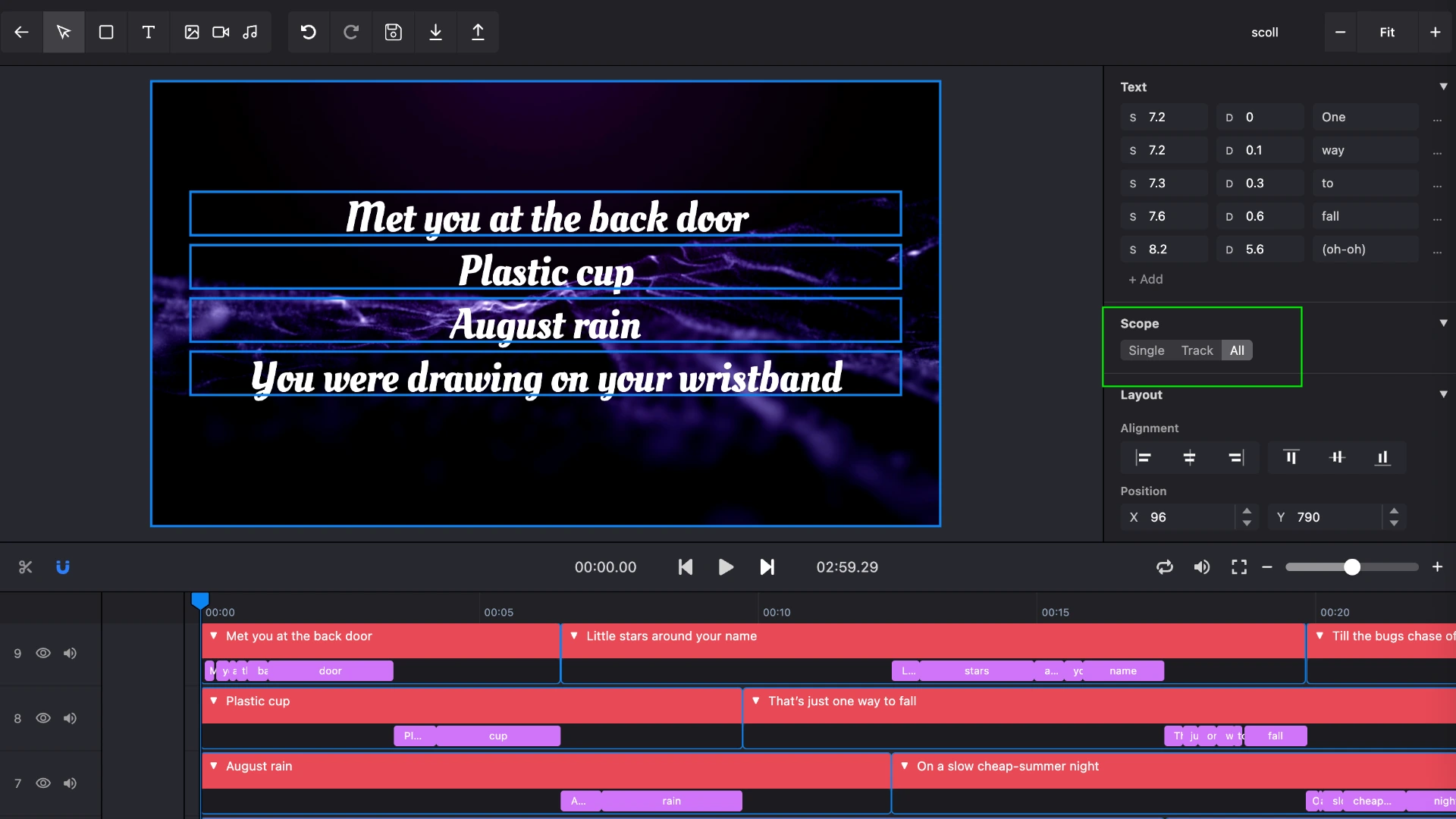Align left edges

1143,457
